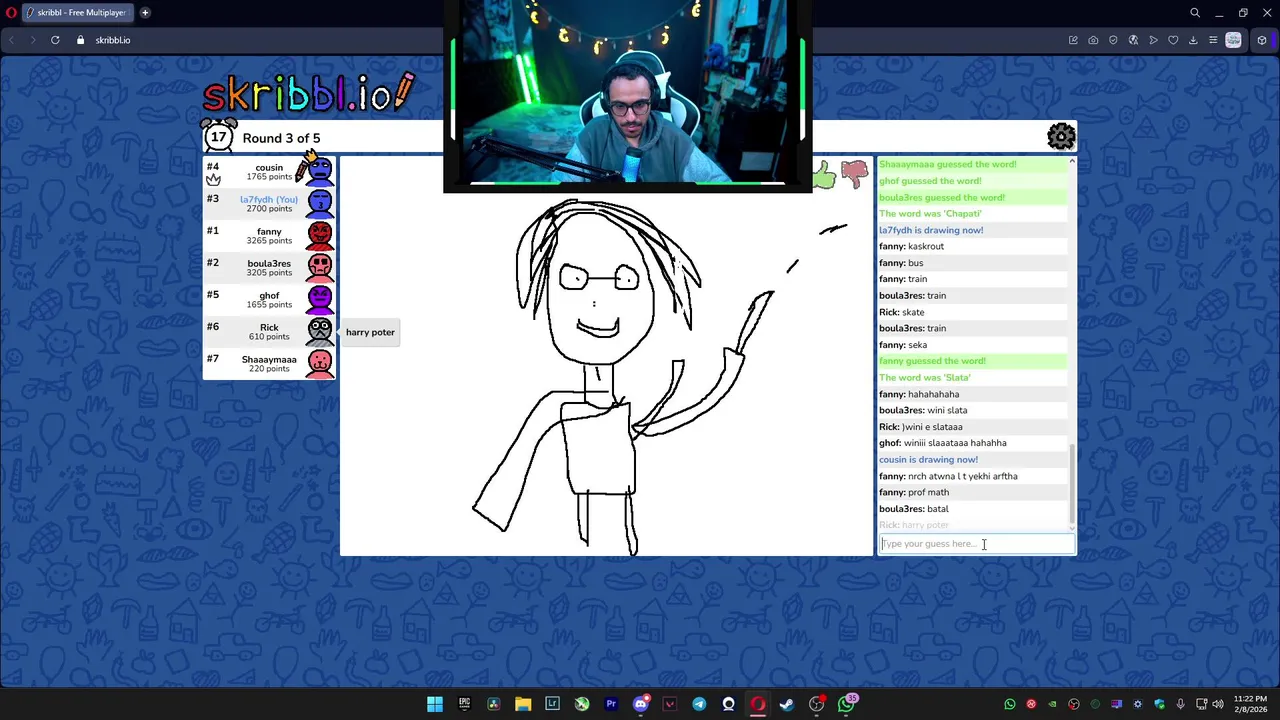Select player Shaaaymaaa in the list
Viewport: 1280px width, 720px height.
[x=269, y=364]
